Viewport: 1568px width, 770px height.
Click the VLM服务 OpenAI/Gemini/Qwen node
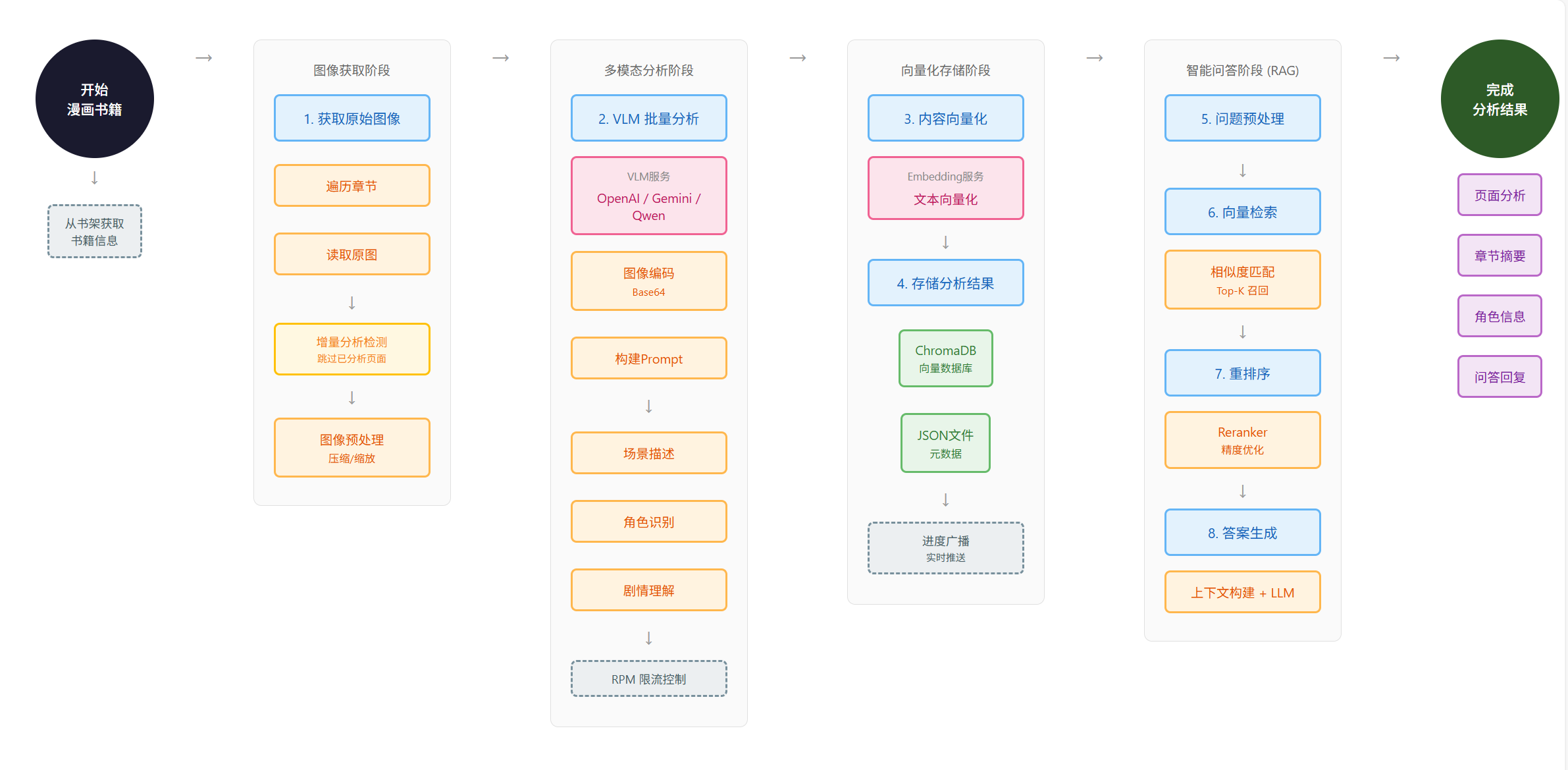click(648, 196)
